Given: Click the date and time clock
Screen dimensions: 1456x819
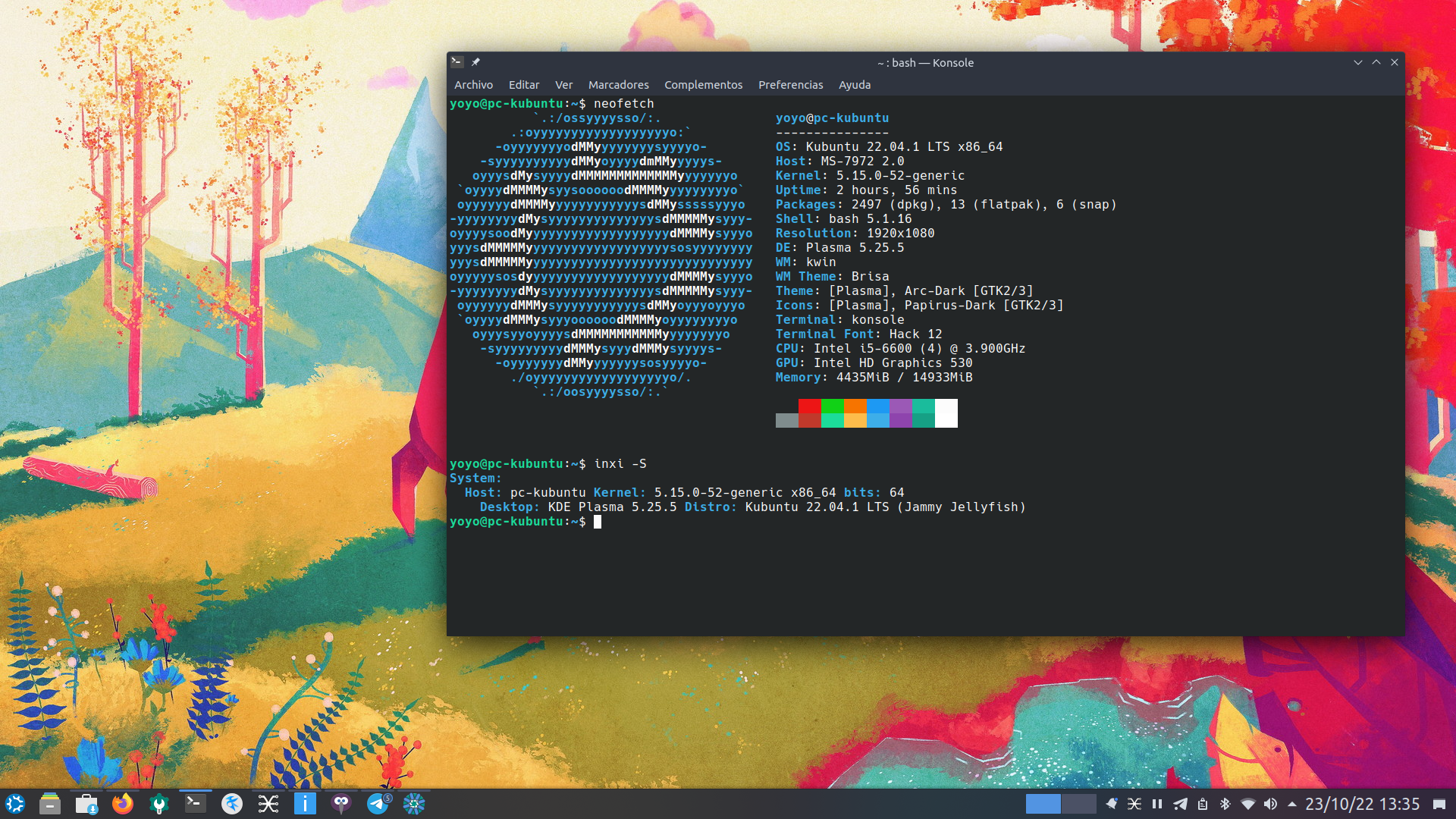Looking at the screenshot, I should tap(1362, 804).
